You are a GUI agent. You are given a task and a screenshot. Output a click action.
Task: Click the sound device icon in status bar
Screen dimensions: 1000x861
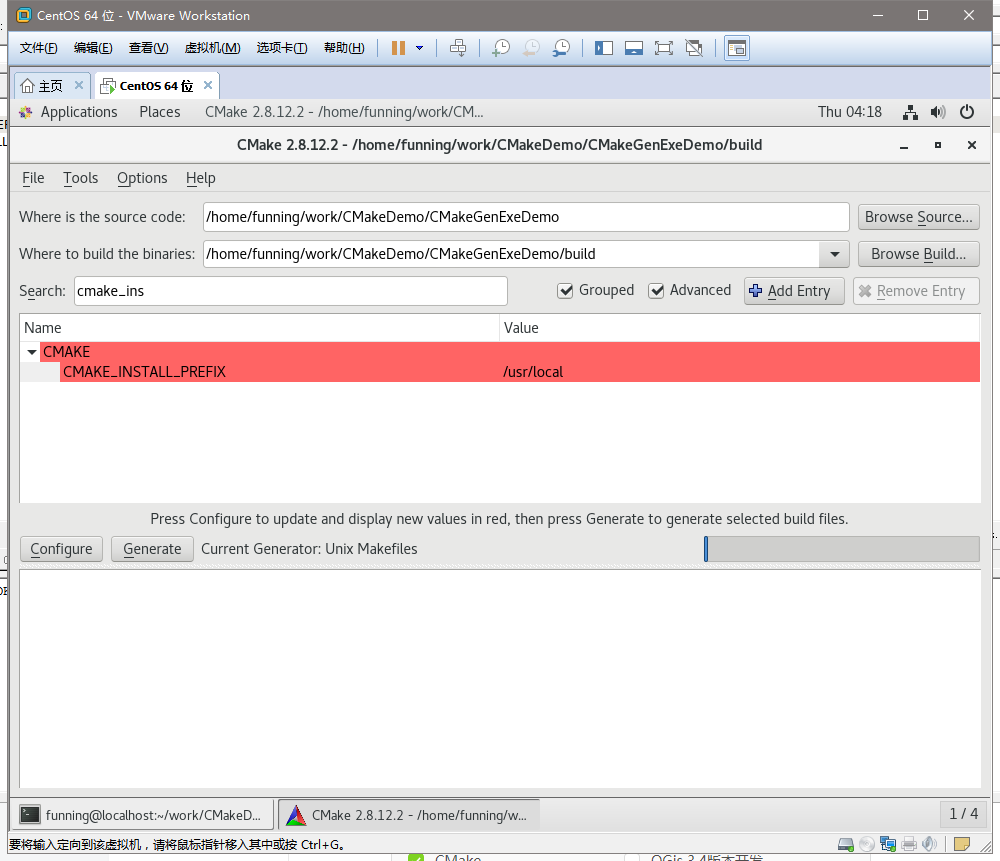(927, 844)
